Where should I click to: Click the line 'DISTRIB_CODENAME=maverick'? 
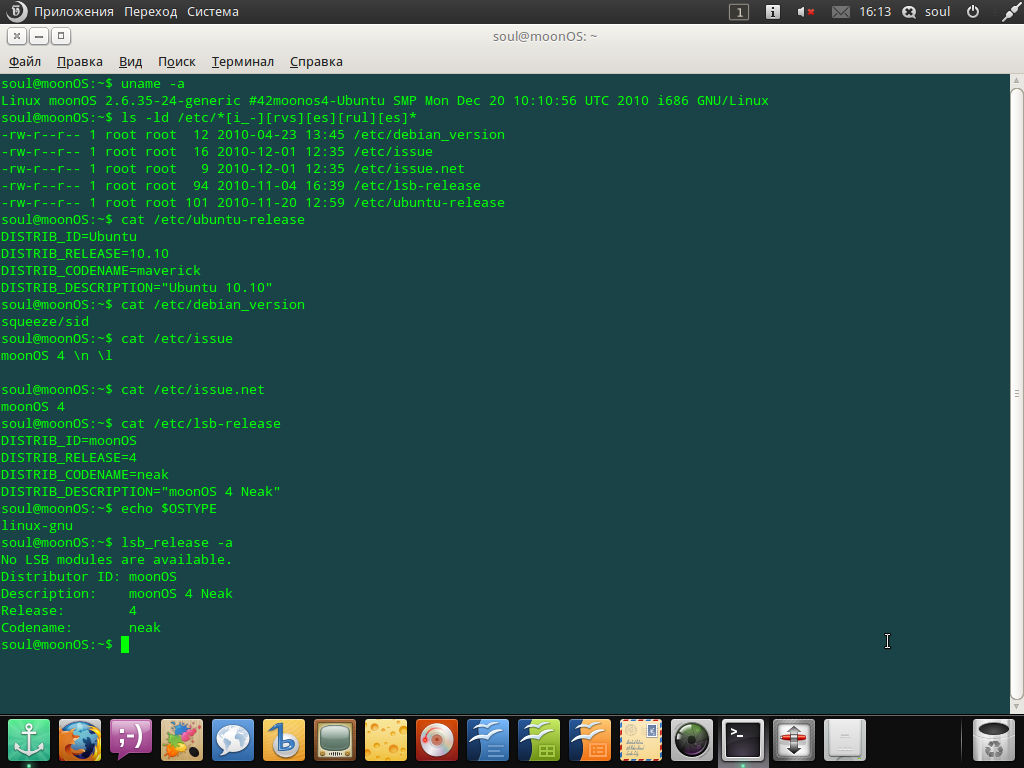pyautogui.click(x=101, y=270)
